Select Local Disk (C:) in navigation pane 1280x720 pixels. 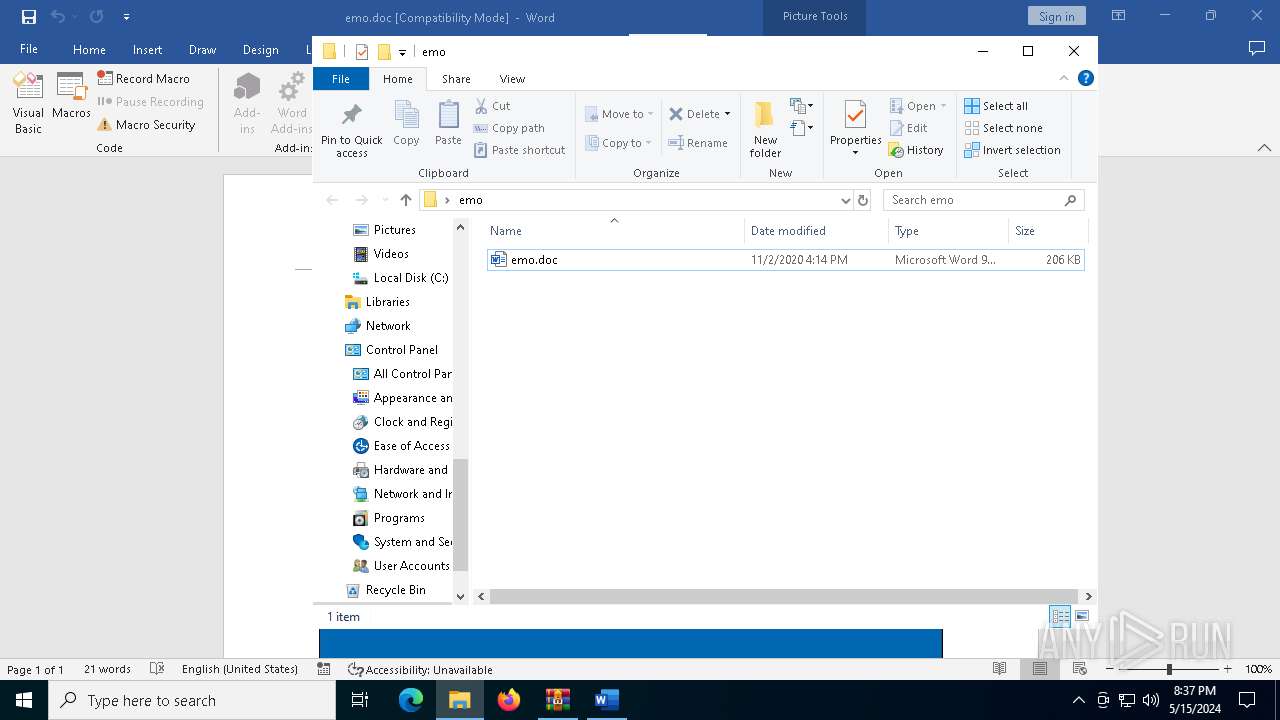click(400, 278)
